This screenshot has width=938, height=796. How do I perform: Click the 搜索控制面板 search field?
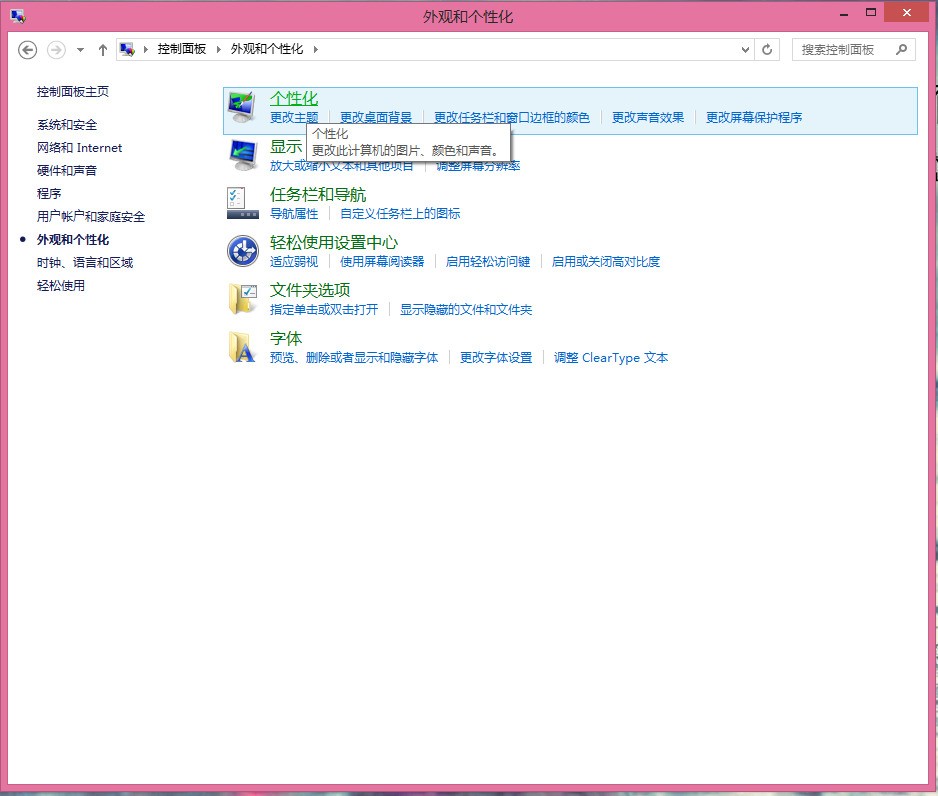point(844,49)
